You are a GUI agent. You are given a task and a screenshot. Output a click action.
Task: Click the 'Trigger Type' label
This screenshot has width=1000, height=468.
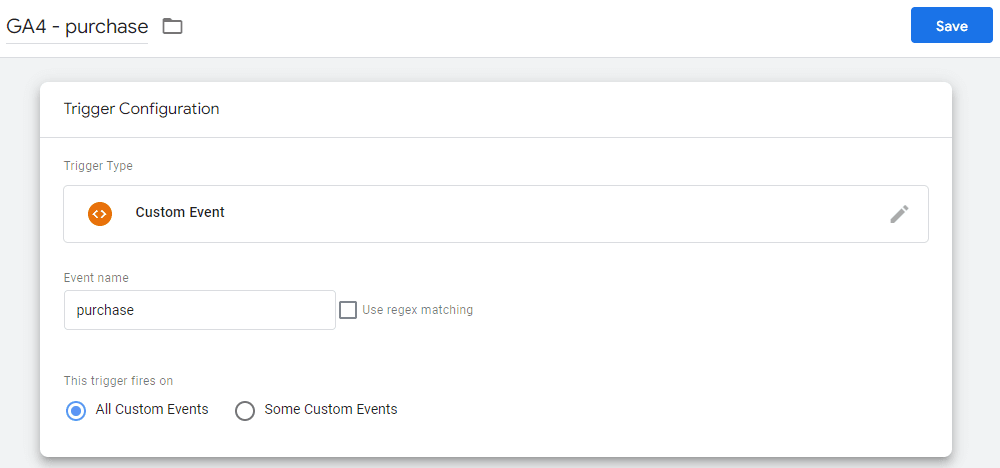click(98, 166)
